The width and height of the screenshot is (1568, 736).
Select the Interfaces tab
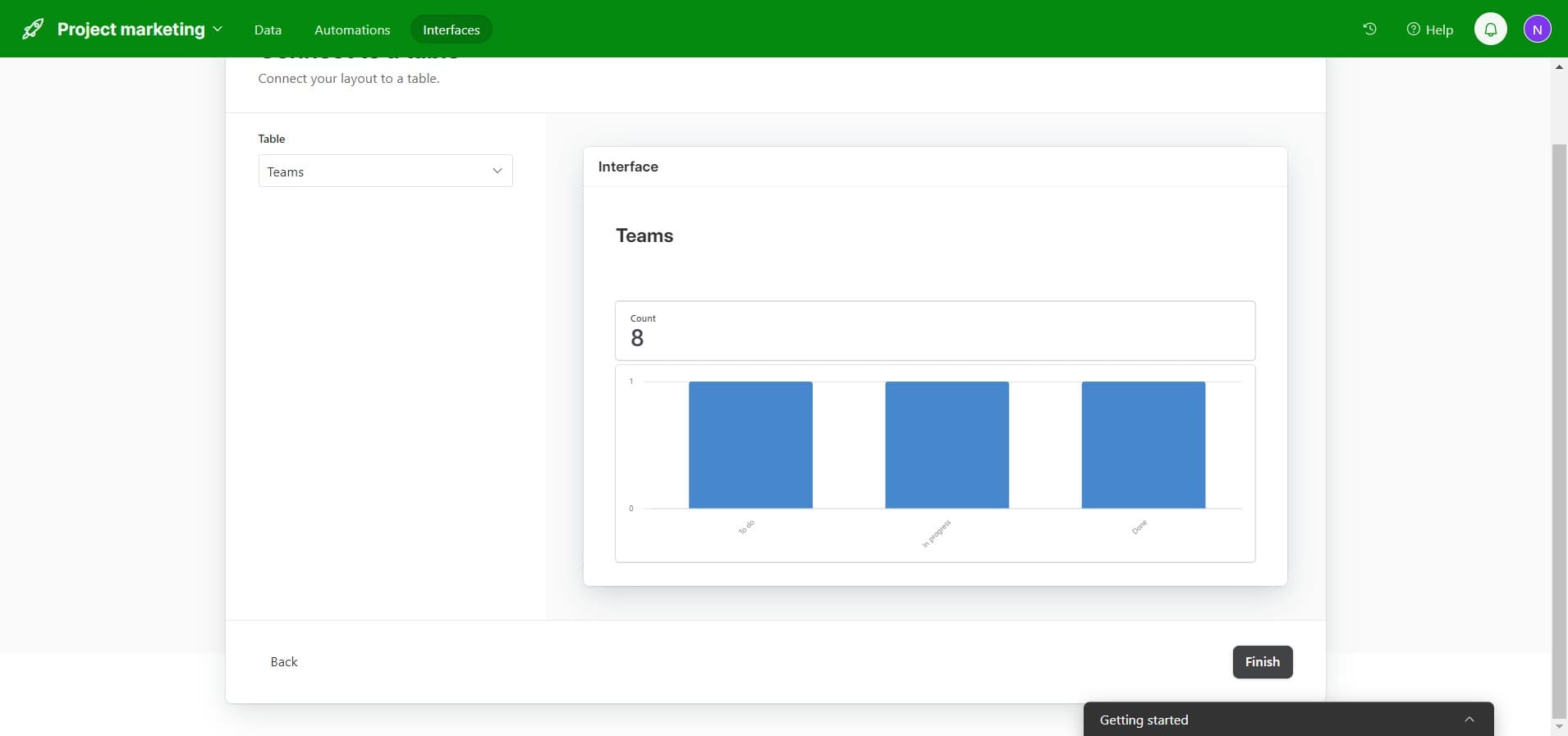[451, 30]
